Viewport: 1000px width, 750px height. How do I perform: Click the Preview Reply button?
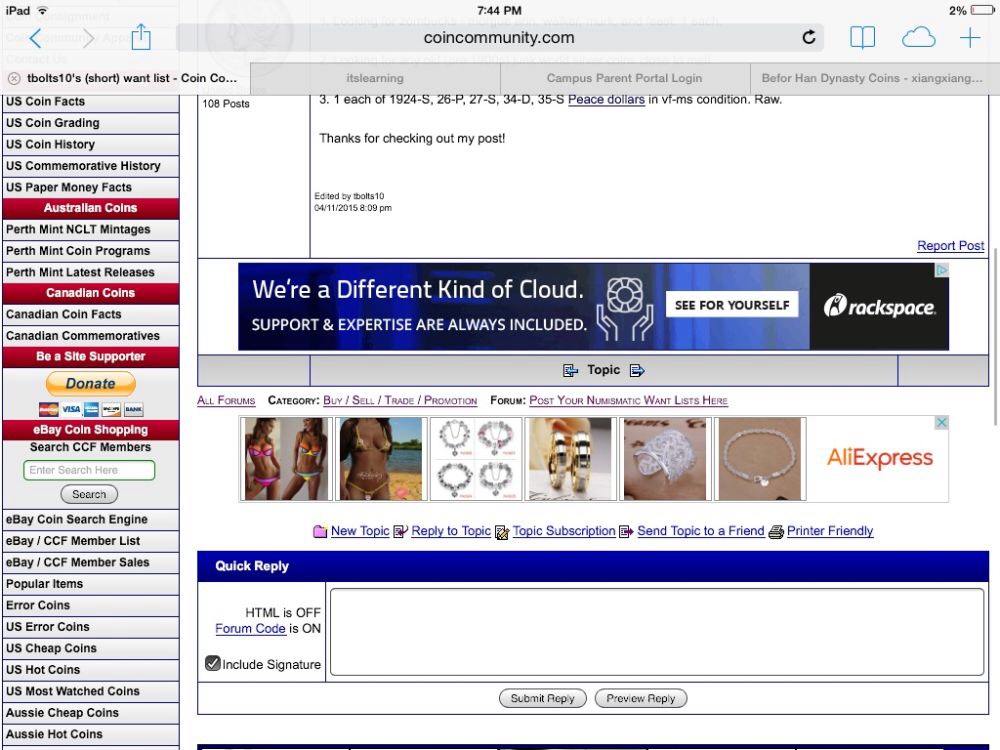pos(640,698)
